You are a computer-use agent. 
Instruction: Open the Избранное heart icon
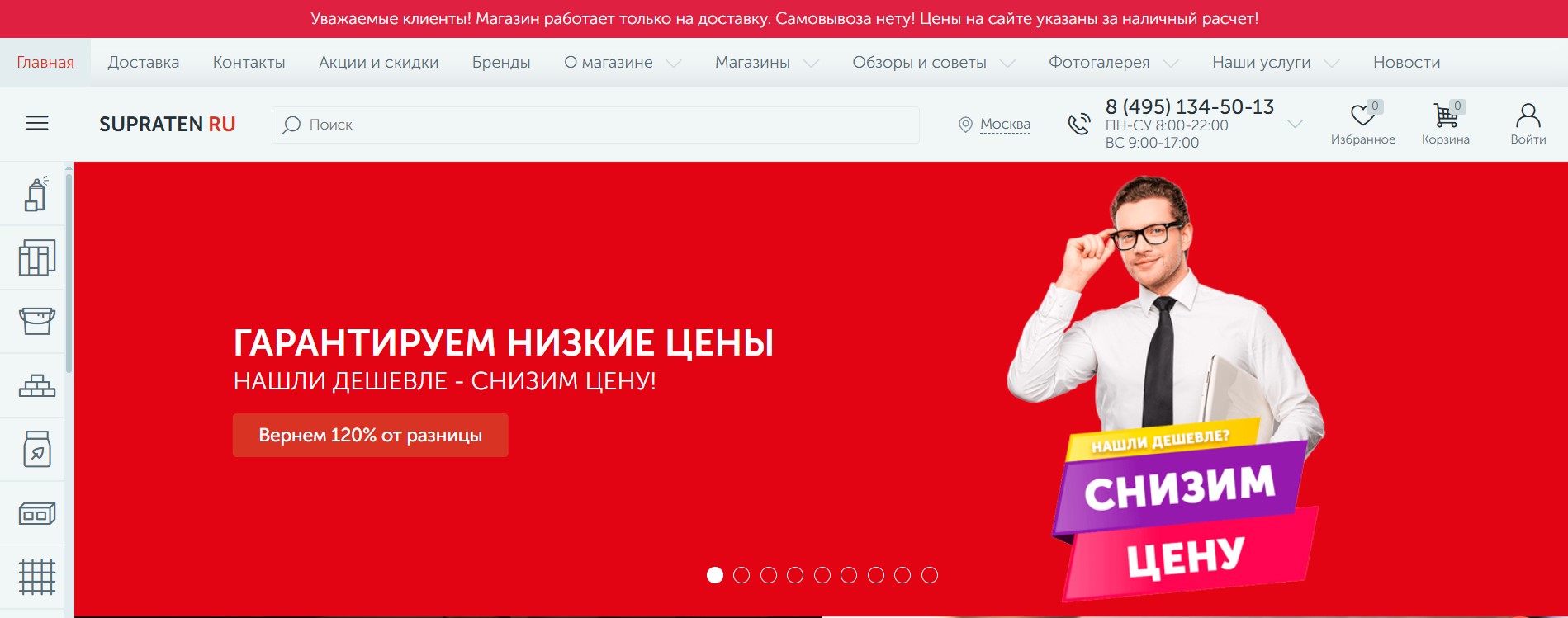point(1362,115)
